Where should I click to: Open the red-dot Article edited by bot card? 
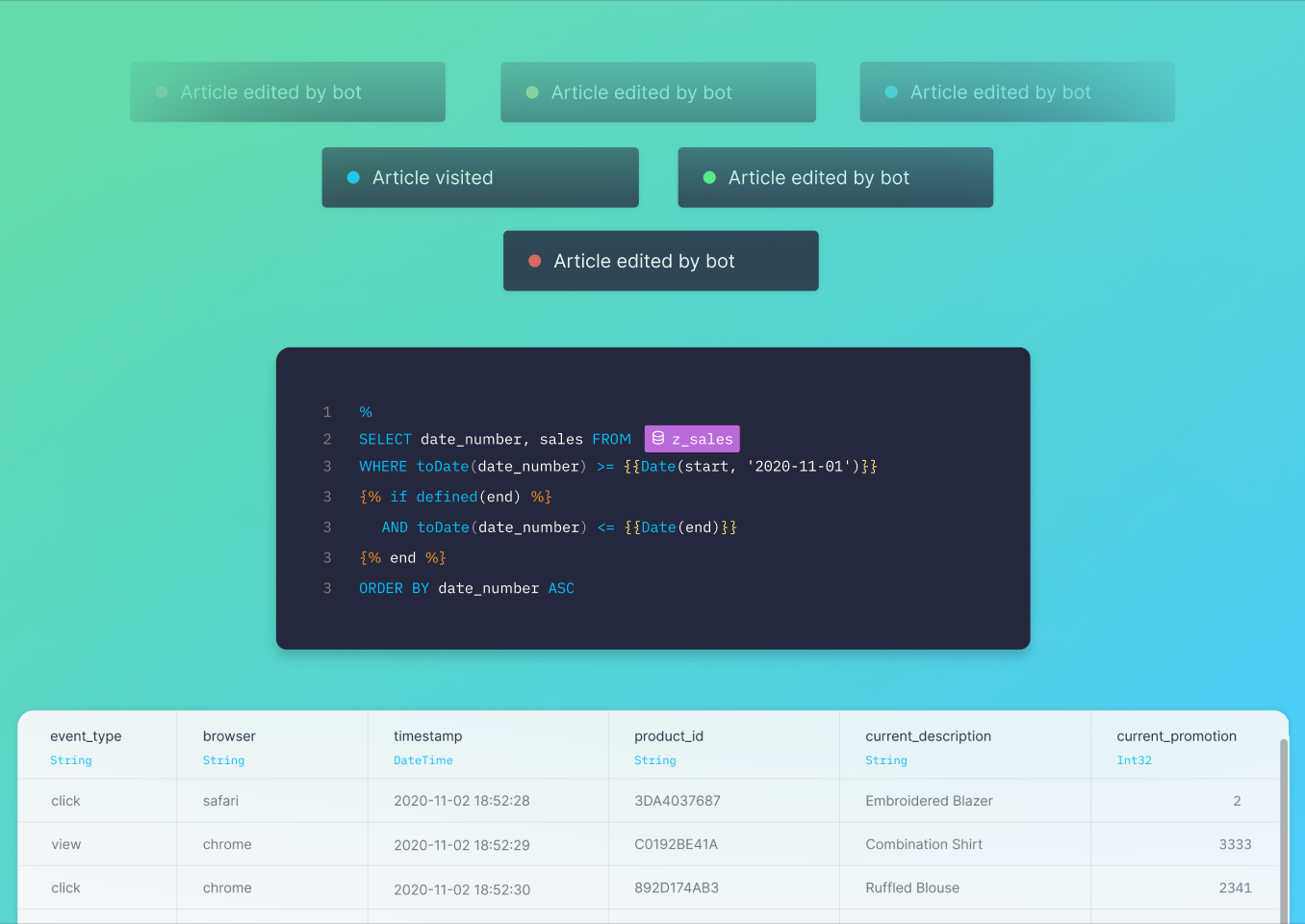[x=661, y=261]
